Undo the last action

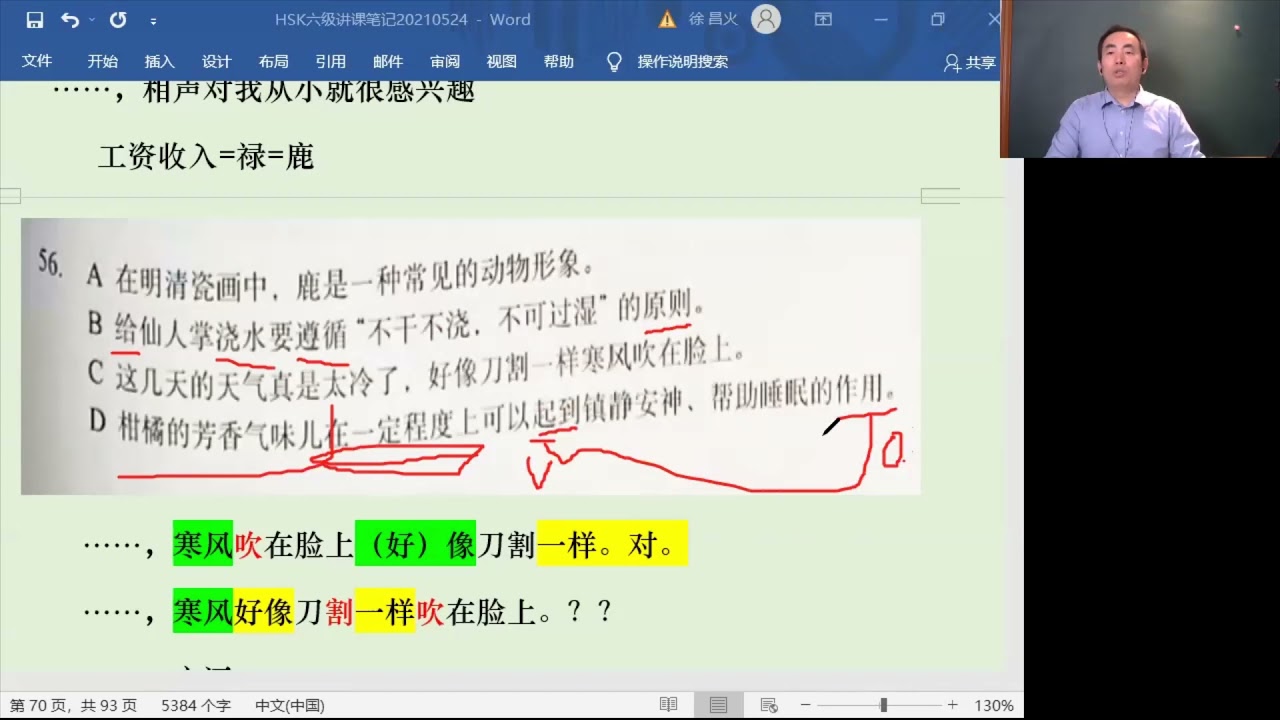point(69,19)
